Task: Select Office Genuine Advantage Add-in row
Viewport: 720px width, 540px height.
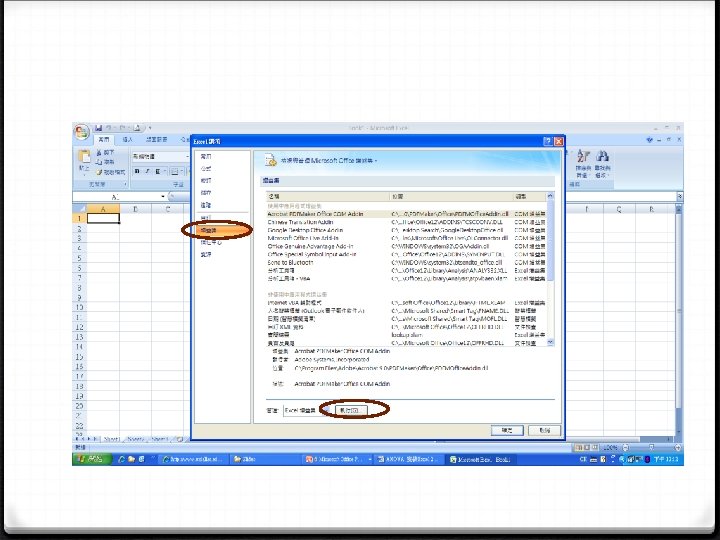Action: (406, 247)
